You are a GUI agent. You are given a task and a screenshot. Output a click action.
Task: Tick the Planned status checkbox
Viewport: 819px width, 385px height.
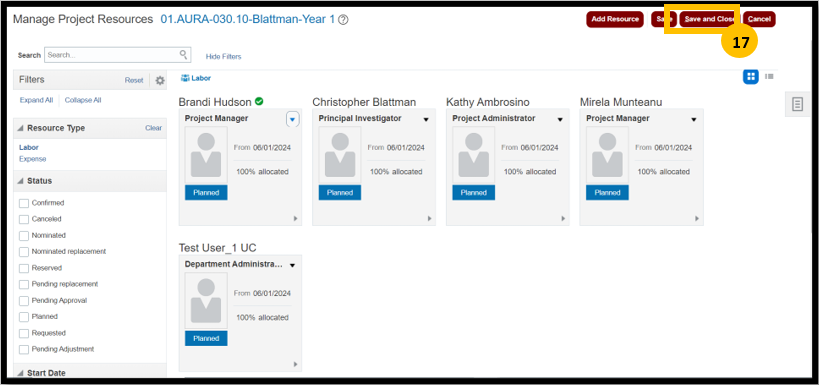coord(24,317)
